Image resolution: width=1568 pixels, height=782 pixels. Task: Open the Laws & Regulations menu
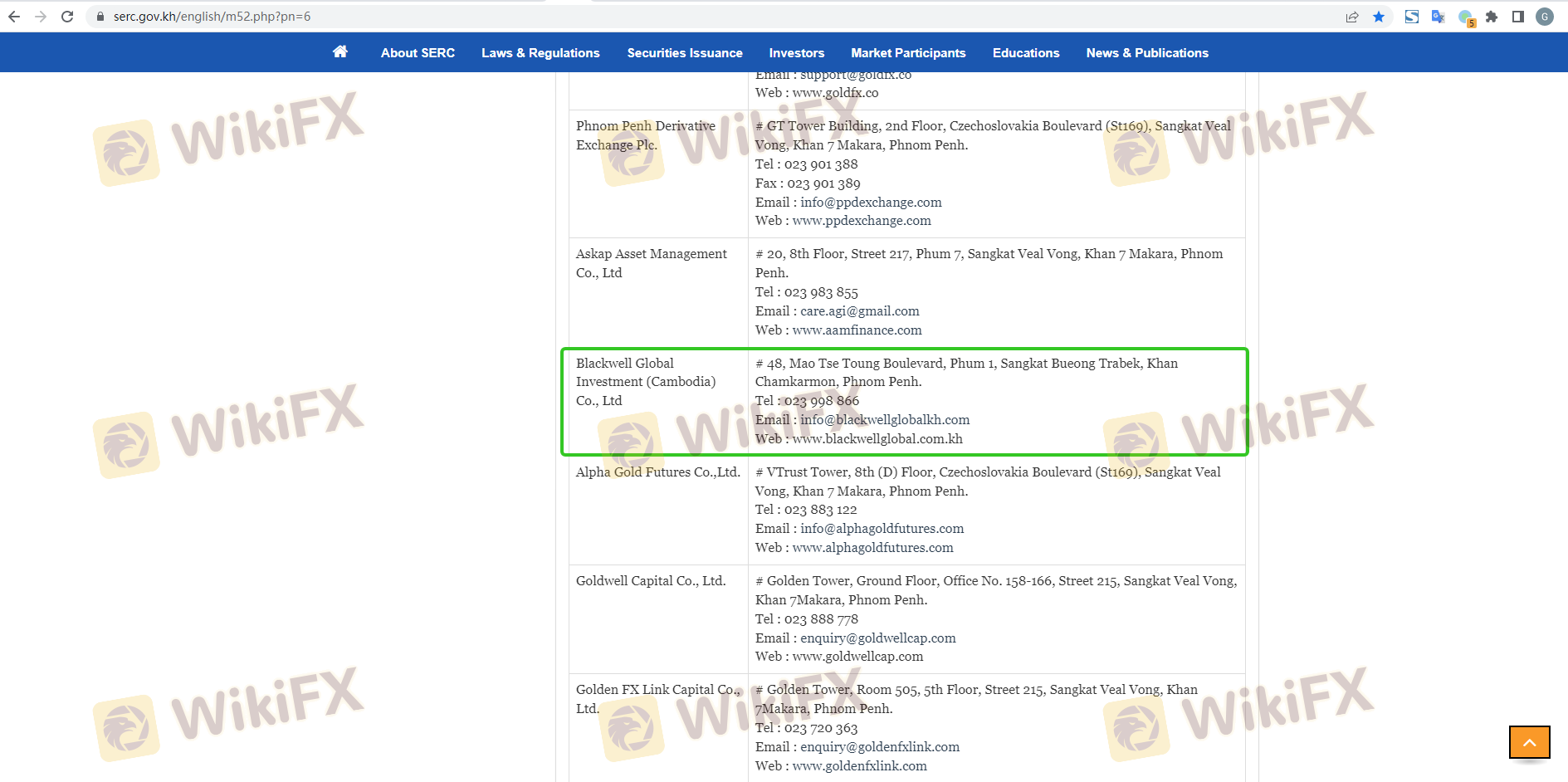(x=540, y=53)
